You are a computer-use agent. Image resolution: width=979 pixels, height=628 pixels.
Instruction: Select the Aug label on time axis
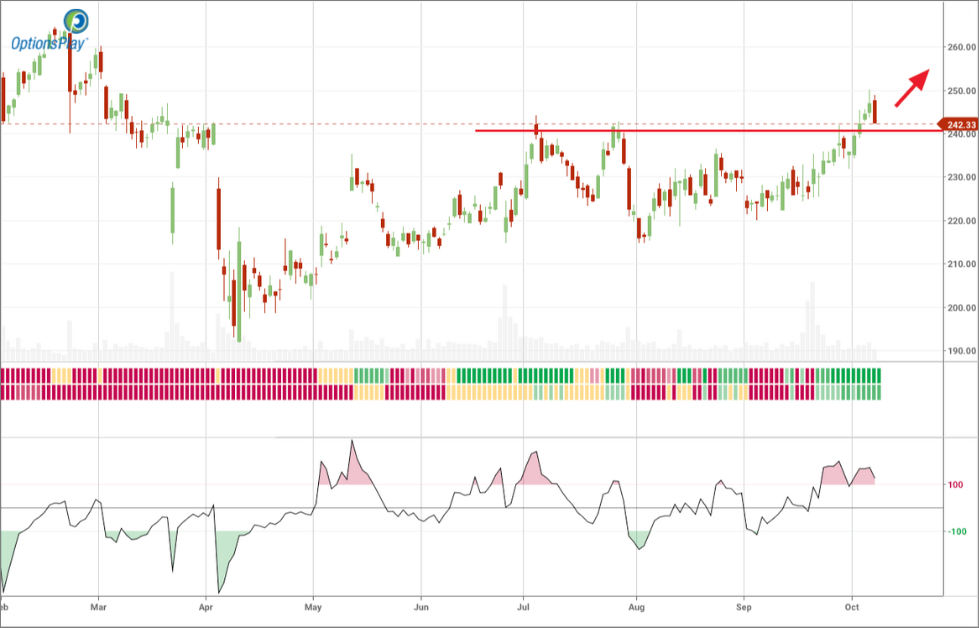coord(635,606)
